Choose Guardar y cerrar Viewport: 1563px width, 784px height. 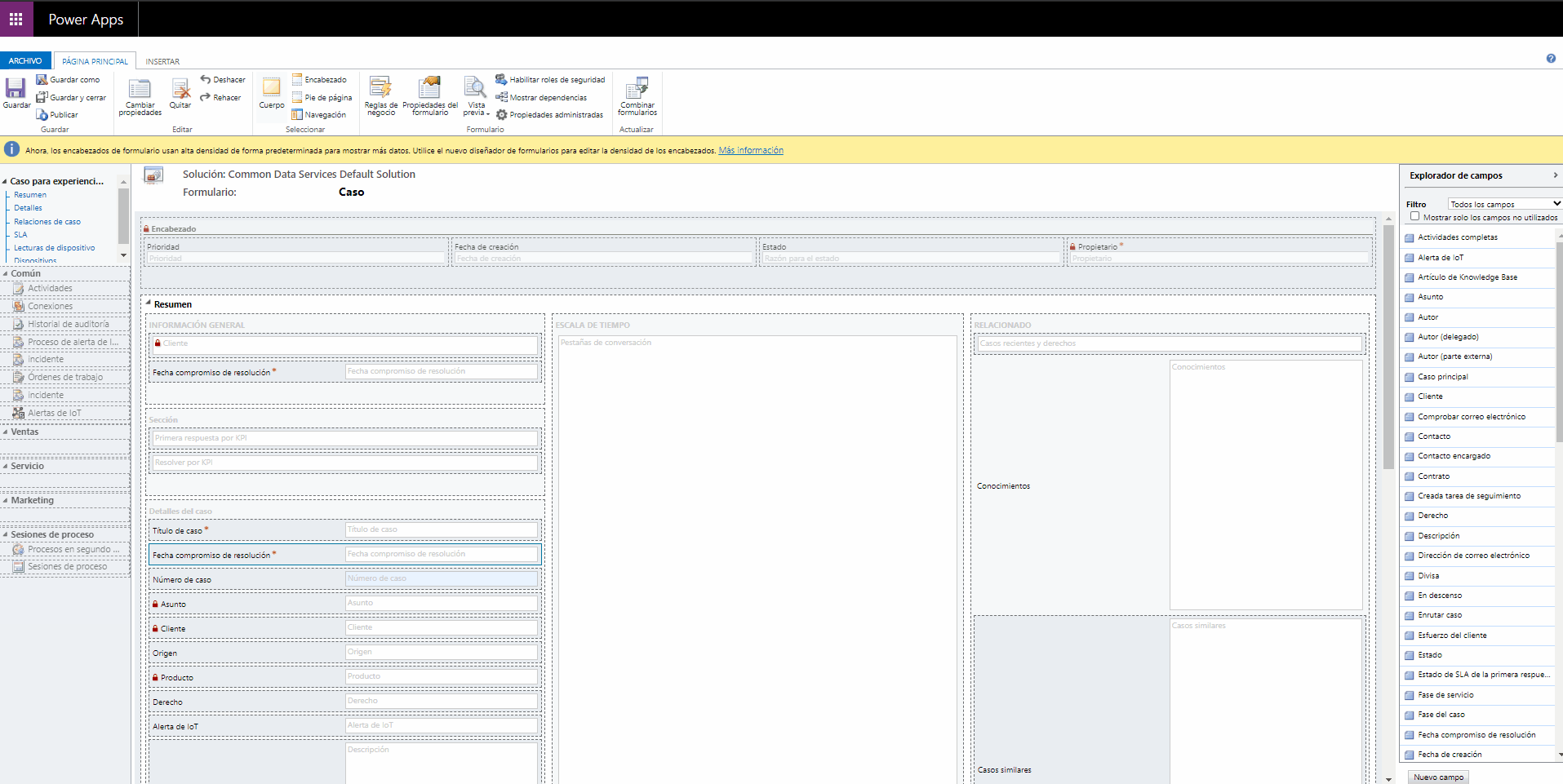click(x=71, y=98)
